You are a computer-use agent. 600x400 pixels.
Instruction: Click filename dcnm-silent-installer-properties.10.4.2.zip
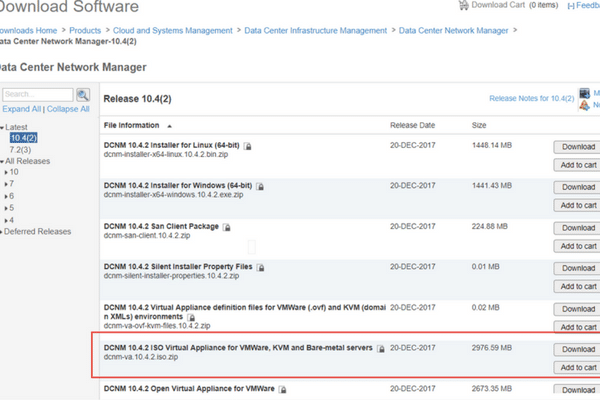tap(171, 276)
